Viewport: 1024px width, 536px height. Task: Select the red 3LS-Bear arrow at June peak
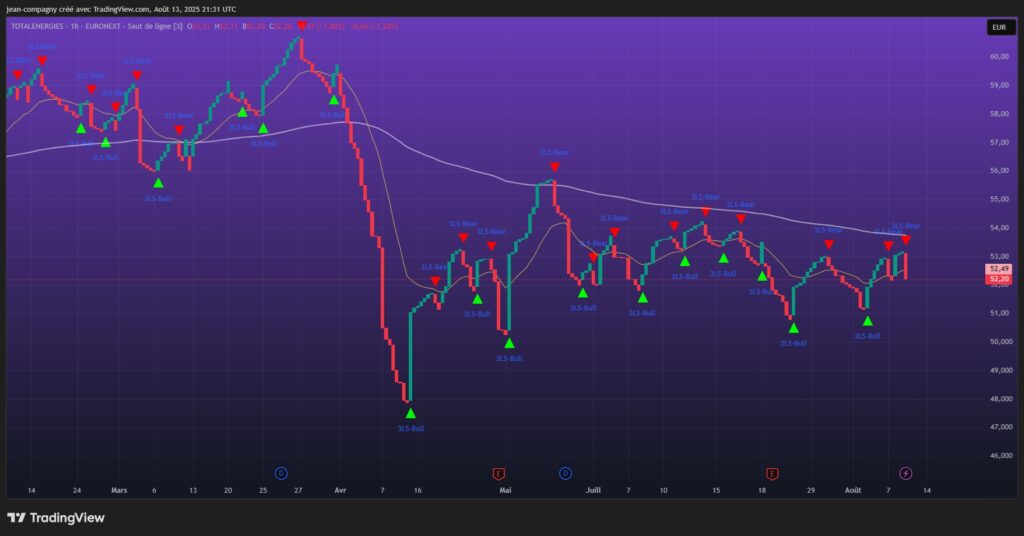(554, 167)
